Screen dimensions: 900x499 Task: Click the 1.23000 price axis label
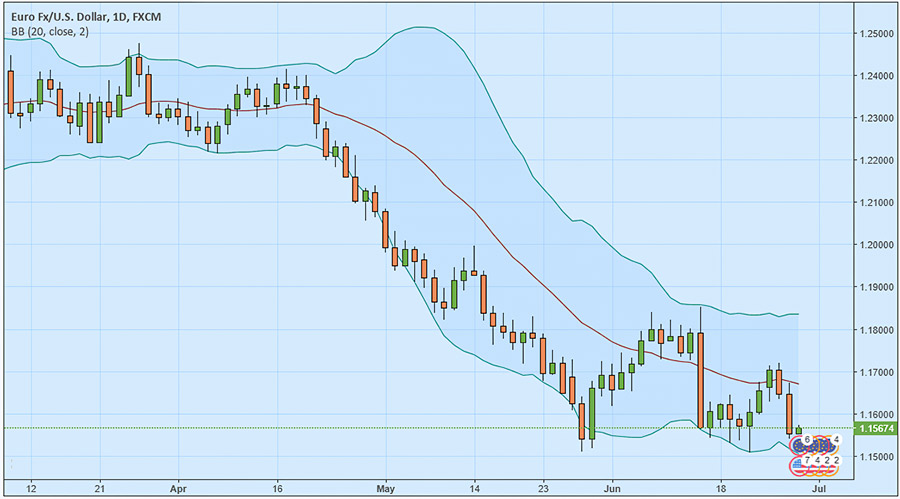tap(876, 118)
